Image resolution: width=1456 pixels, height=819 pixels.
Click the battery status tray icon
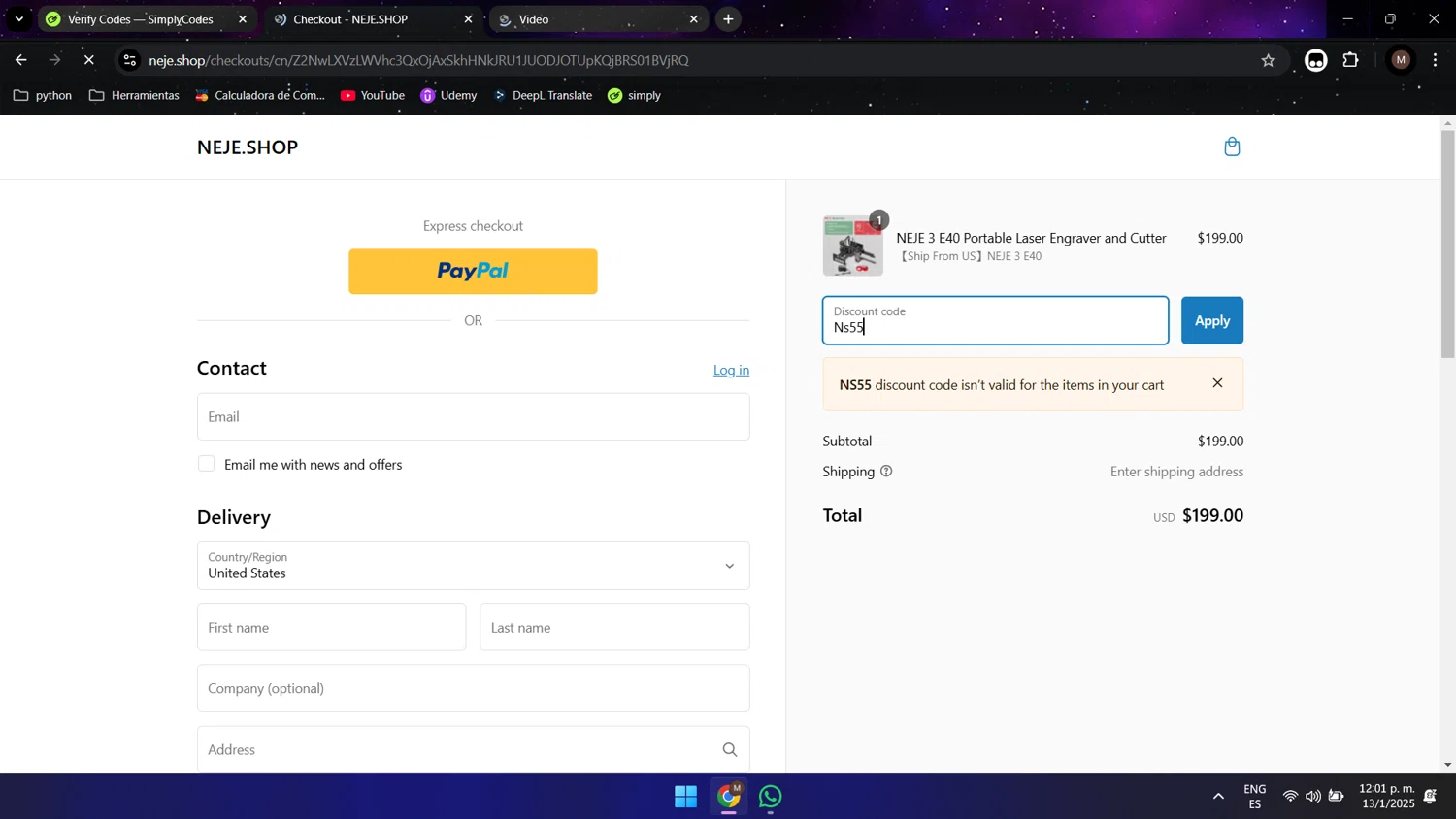coord(1337,797)
